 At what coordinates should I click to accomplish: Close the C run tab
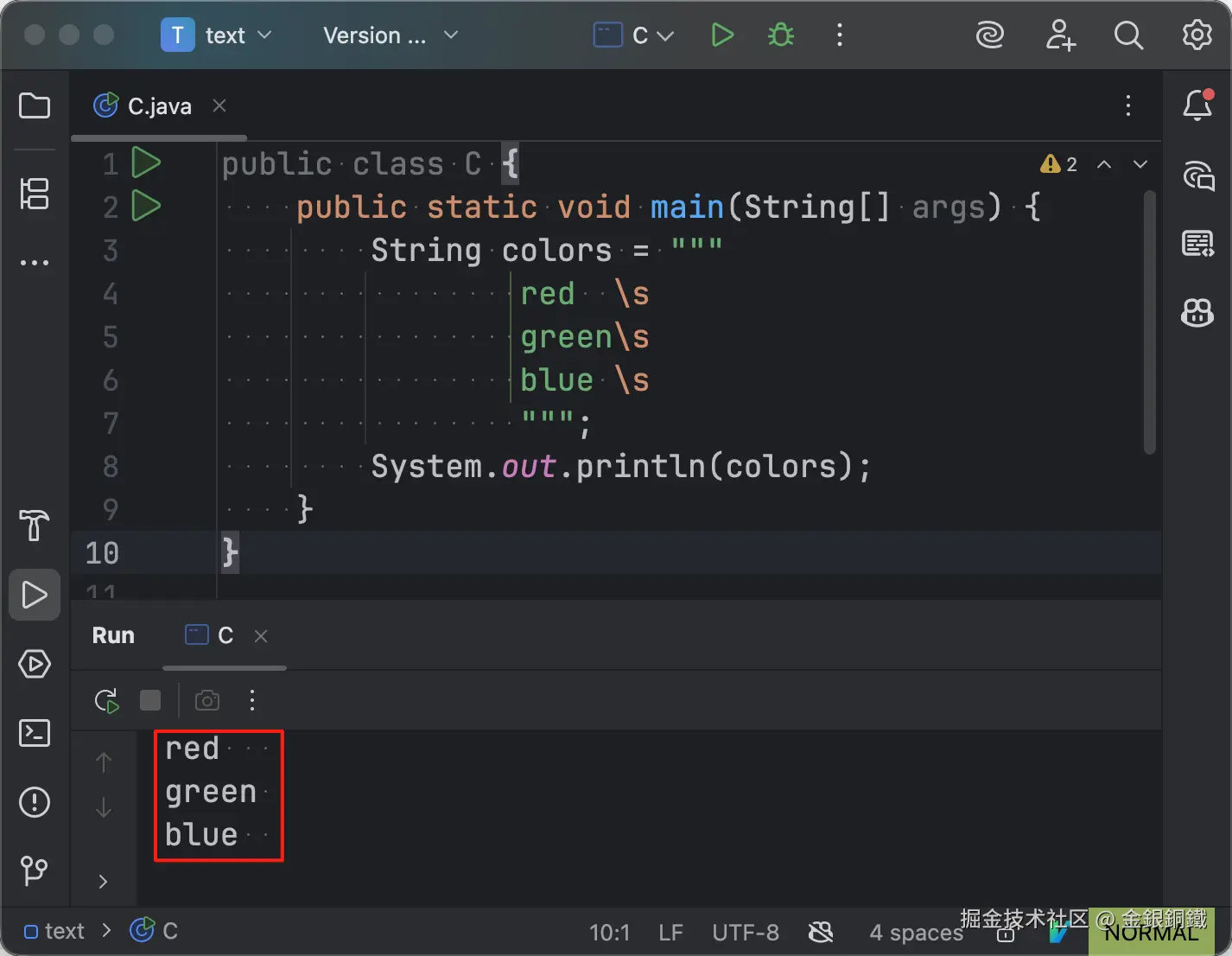click(261, 636)
